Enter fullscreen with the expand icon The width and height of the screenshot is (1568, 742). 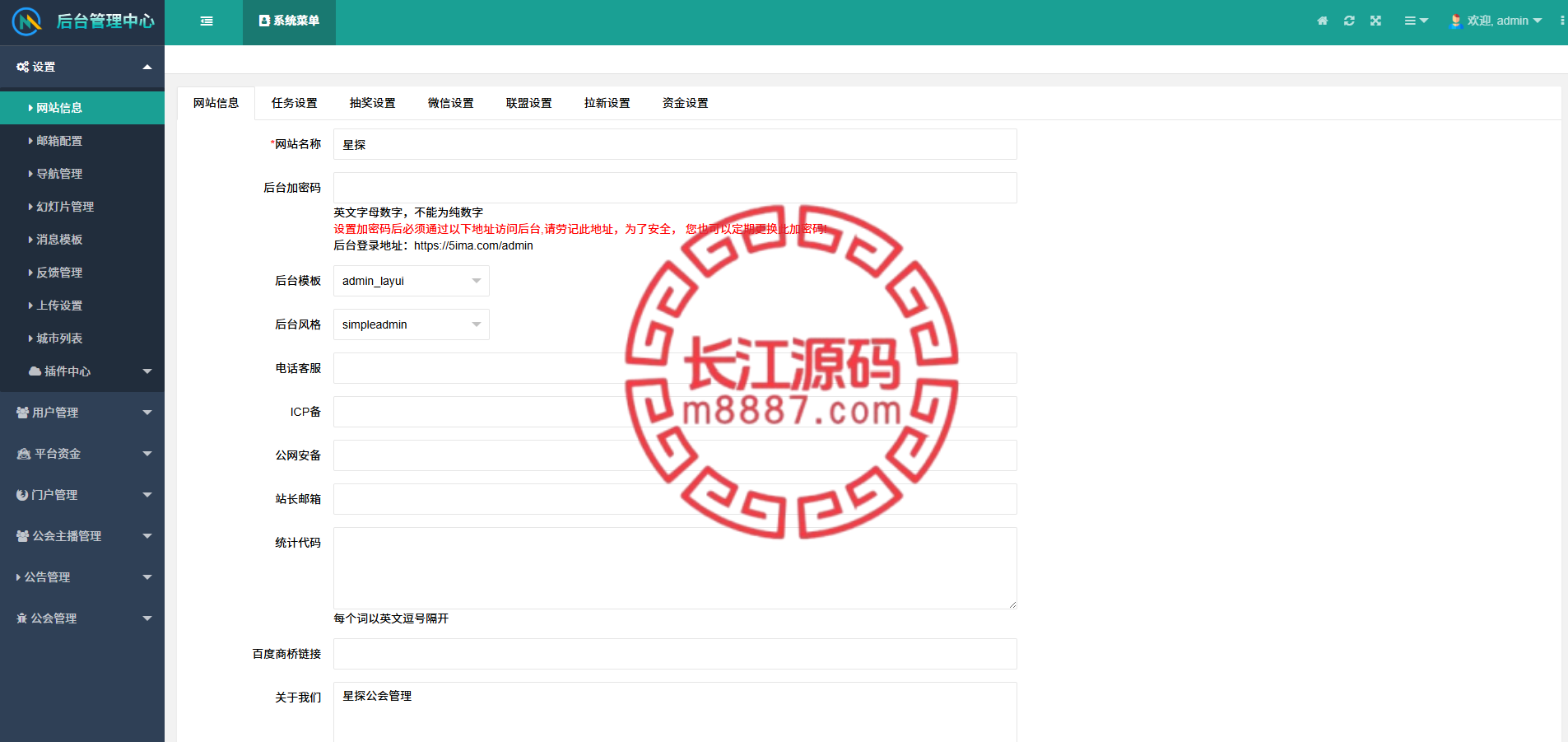(x=1375, y=21)
